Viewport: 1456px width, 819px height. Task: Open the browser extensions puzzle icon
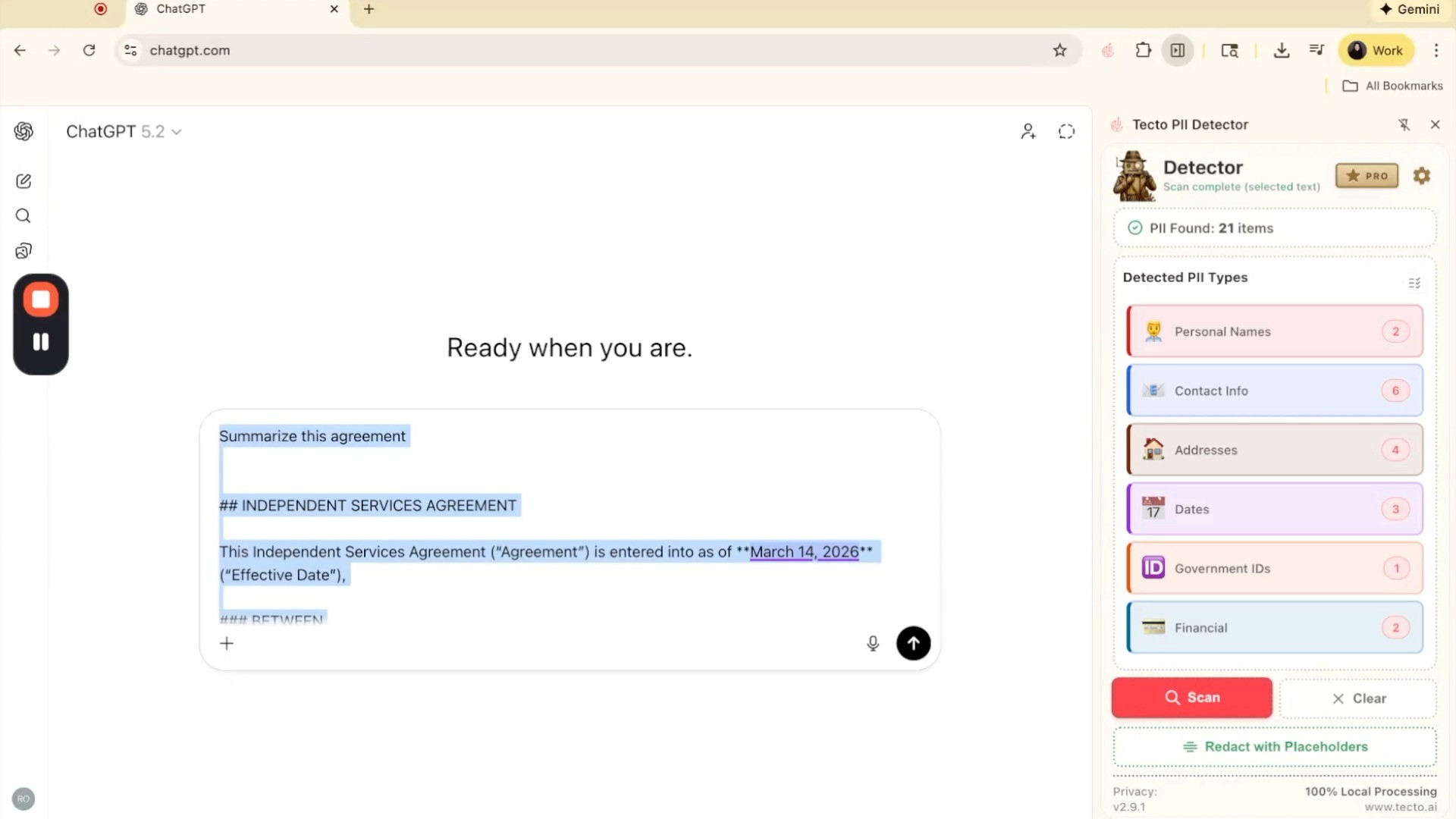(1143, 51)
